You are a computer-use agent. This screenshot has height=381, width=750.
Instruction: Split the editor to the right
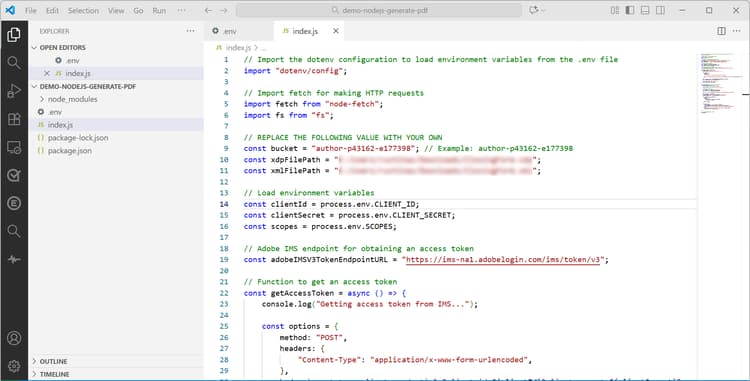click(x=721, y=31)
